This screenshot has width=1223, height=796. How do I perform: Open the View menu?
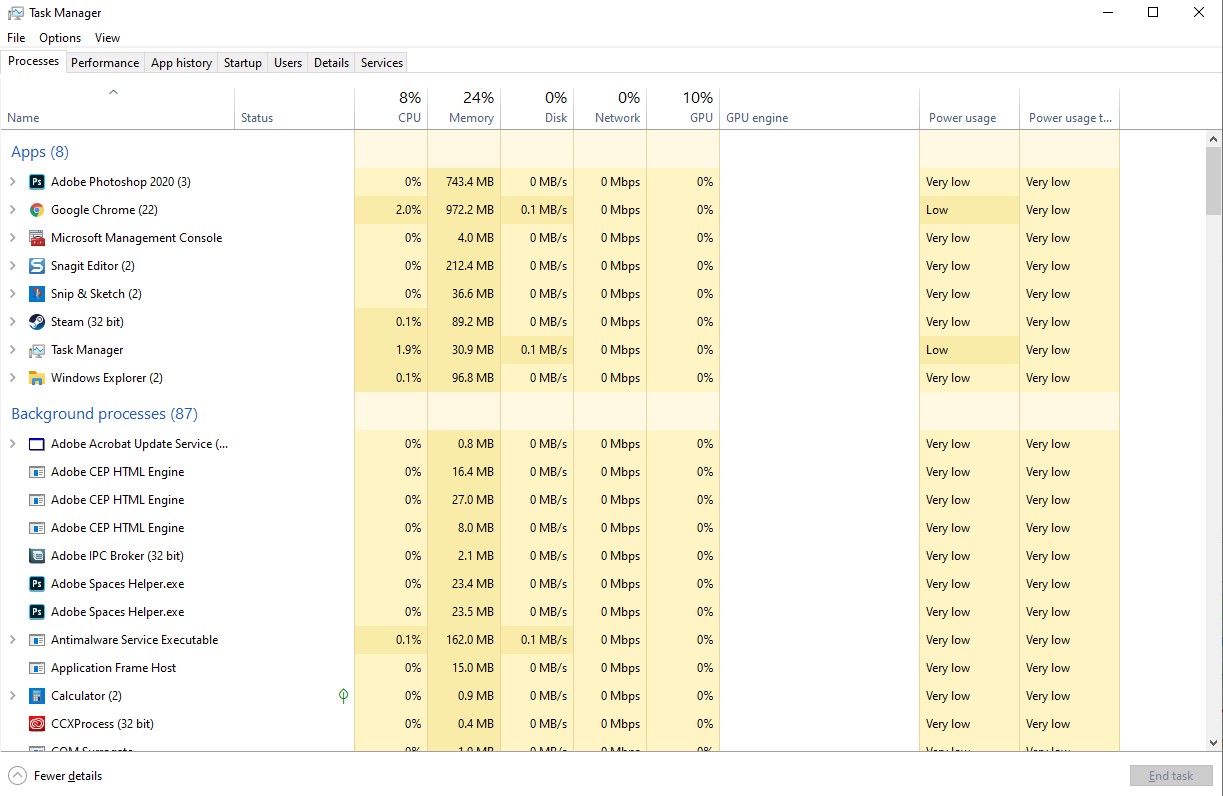tap(107, 38)
